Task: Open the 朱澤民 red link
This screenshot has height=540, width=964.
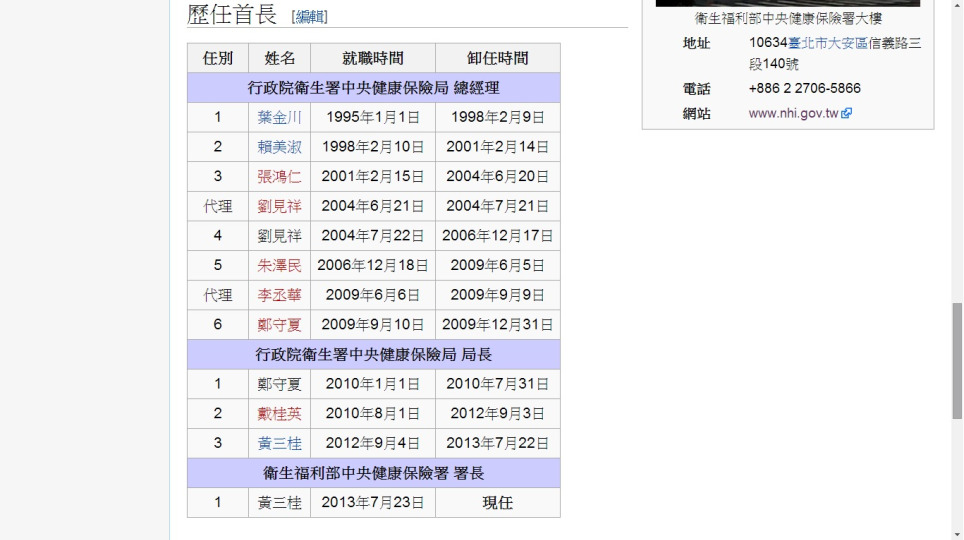Action: [279, 266]
